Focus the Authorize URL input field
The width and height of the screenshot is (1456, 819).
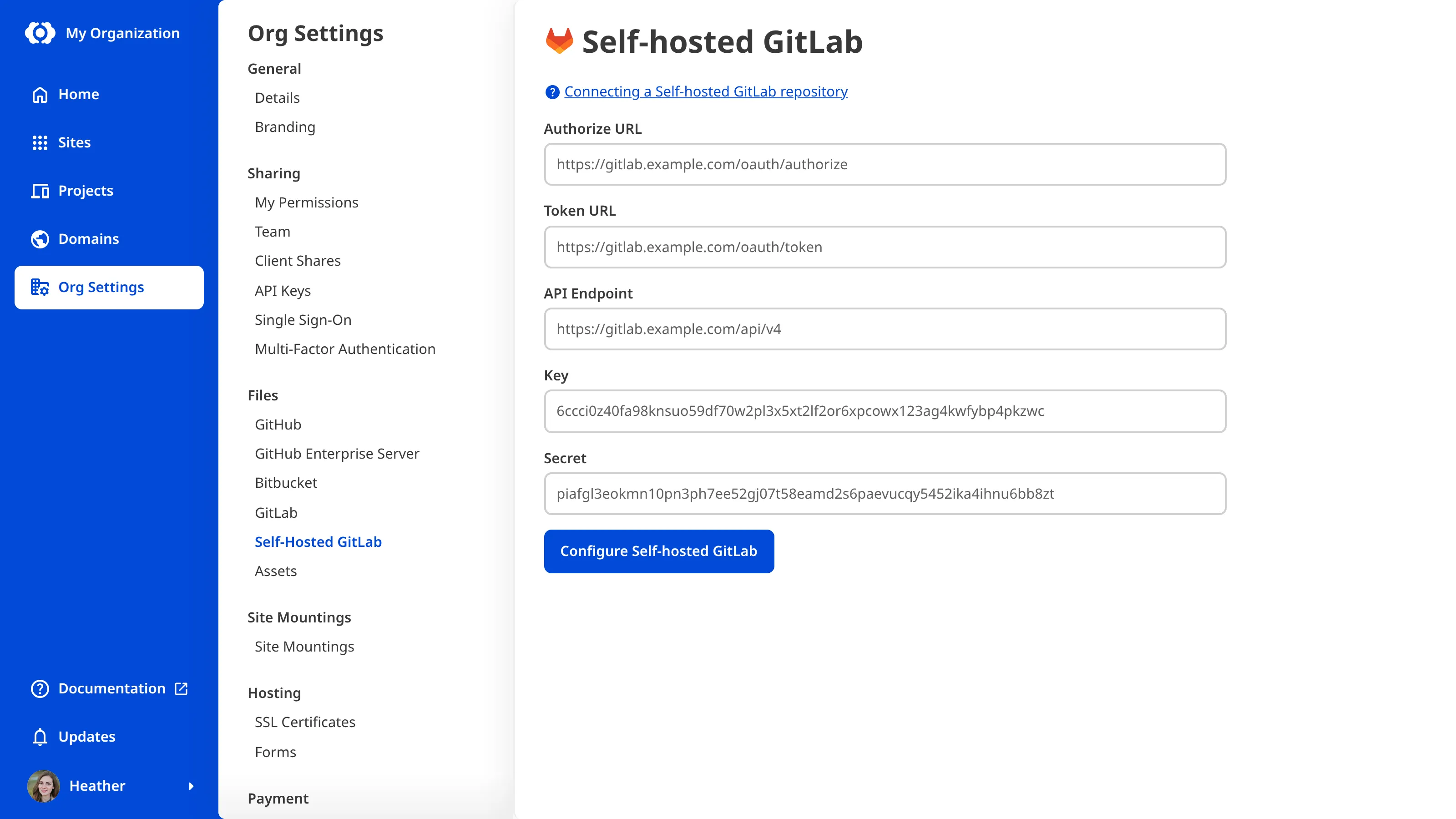[x=885, y=164]
